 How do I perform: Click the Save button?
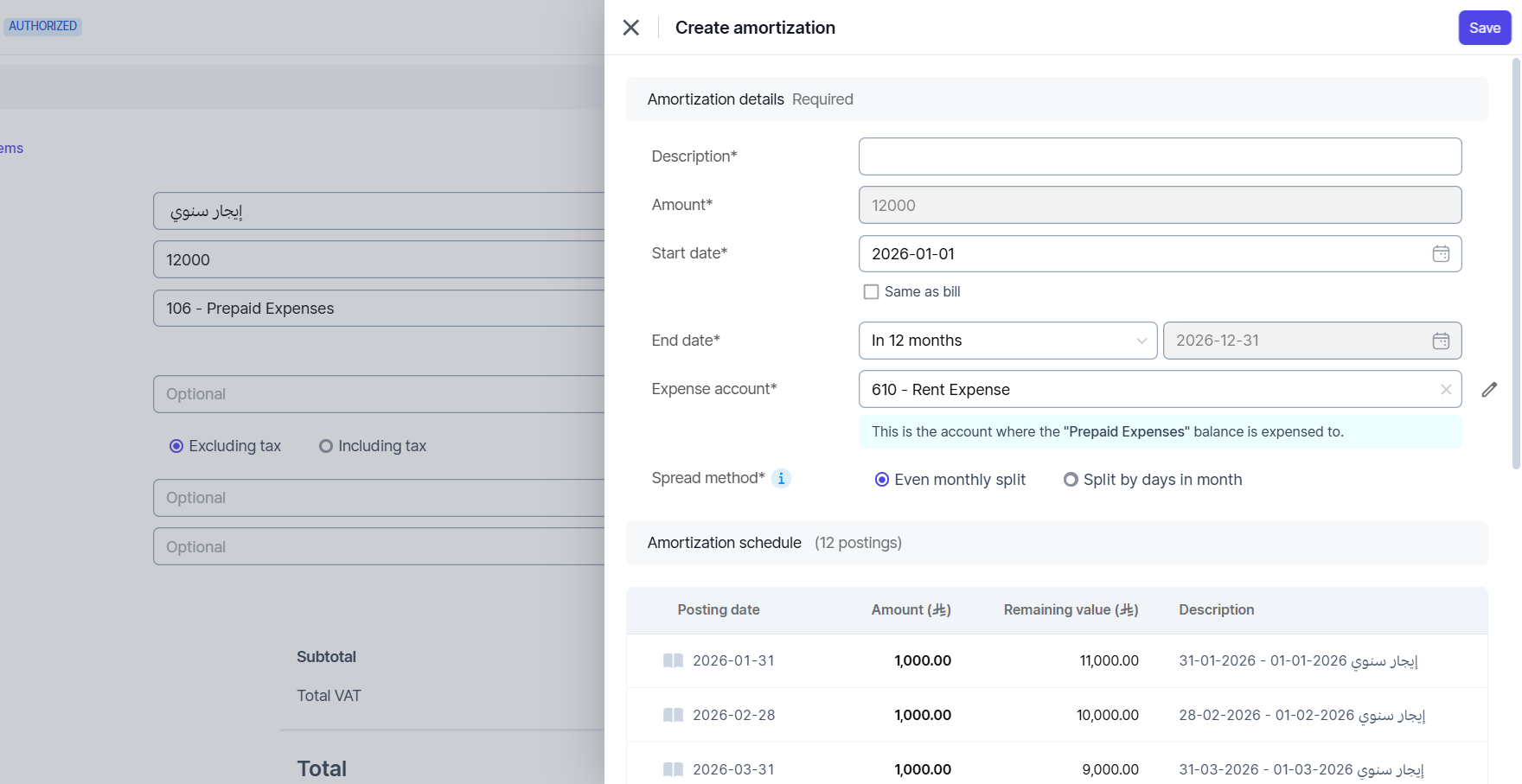coord(1484,28)
